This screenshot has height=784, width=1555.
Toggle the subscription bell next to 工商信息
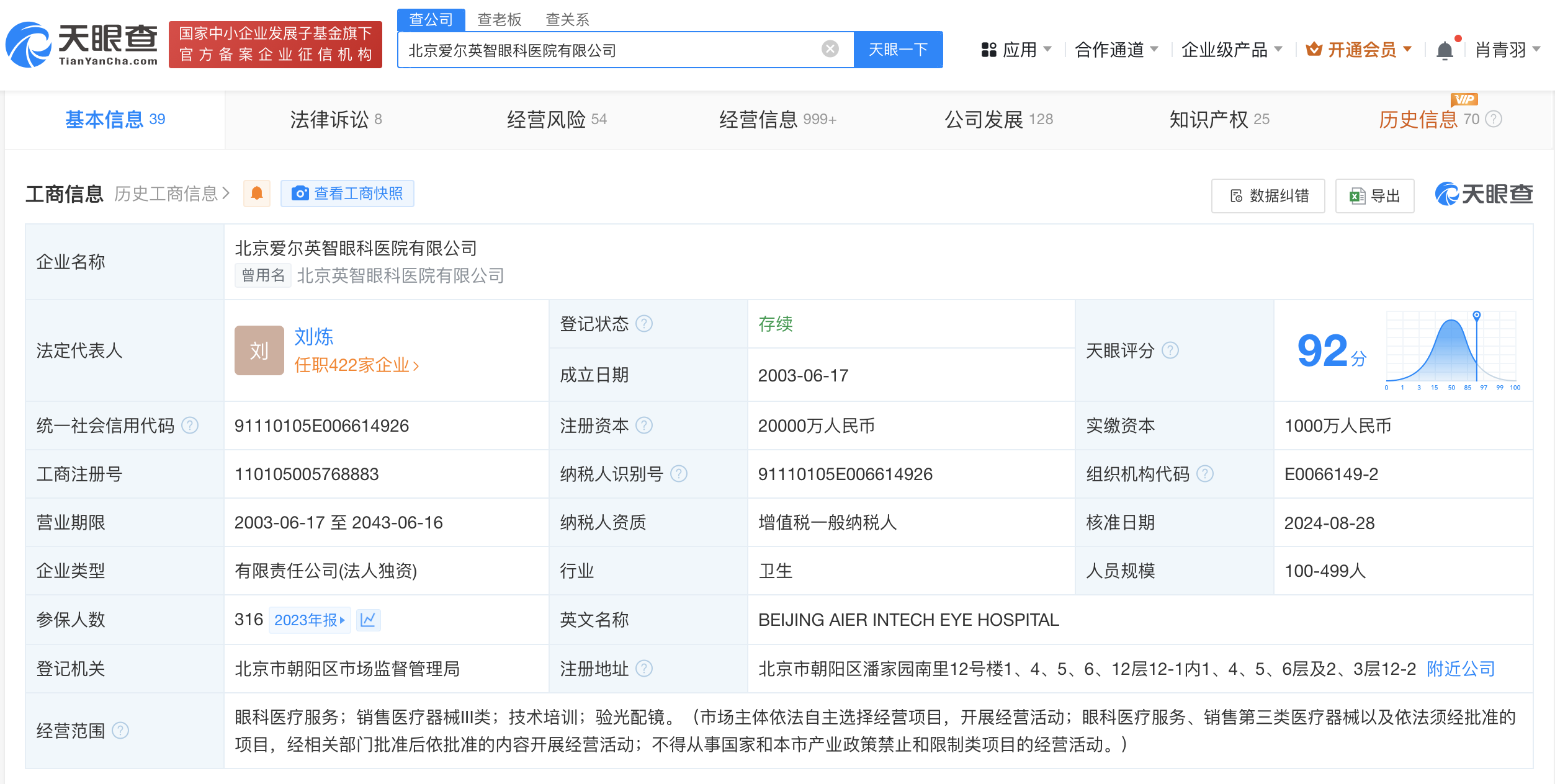[x=256, y=193]
